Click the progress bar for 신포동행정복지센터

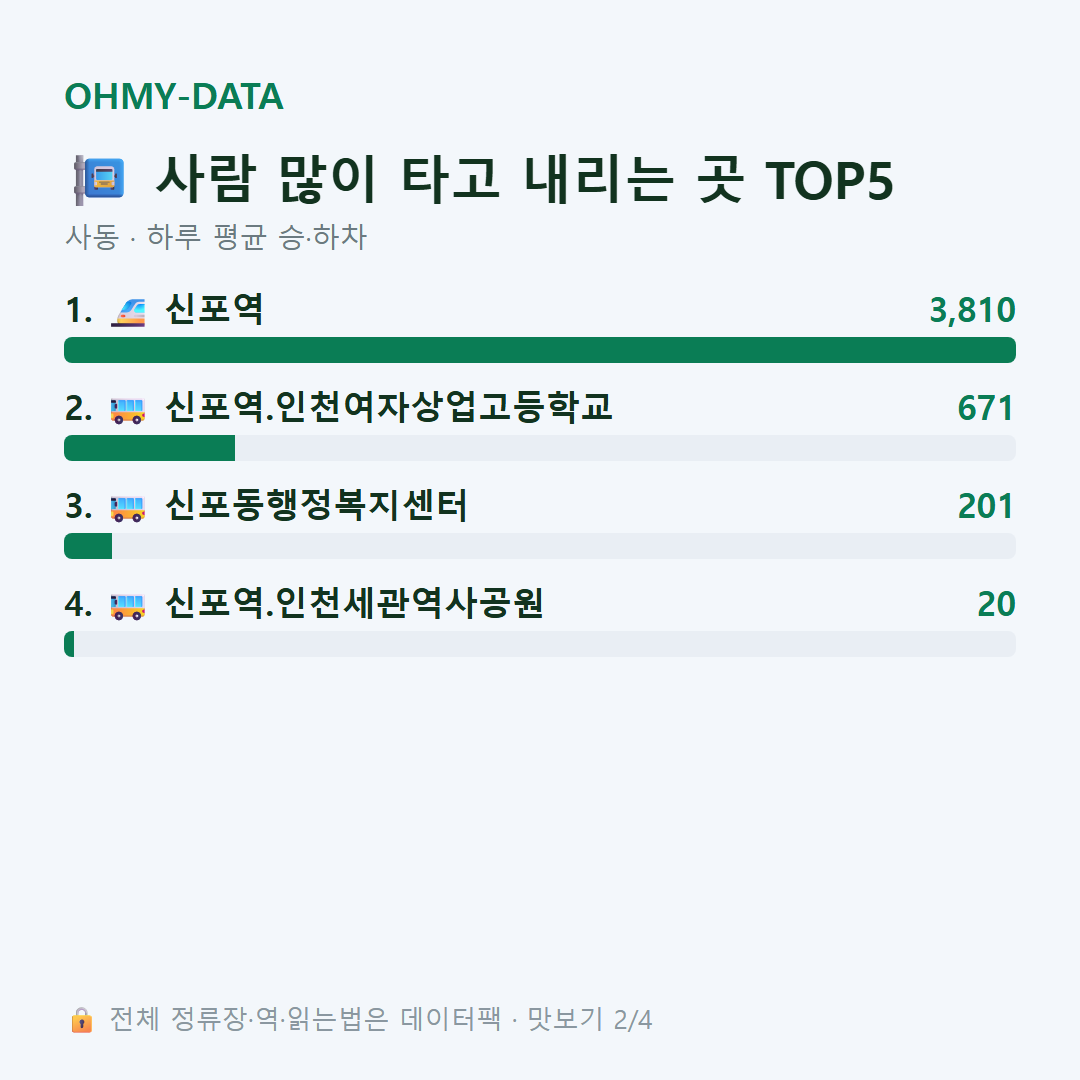point(540,546)
